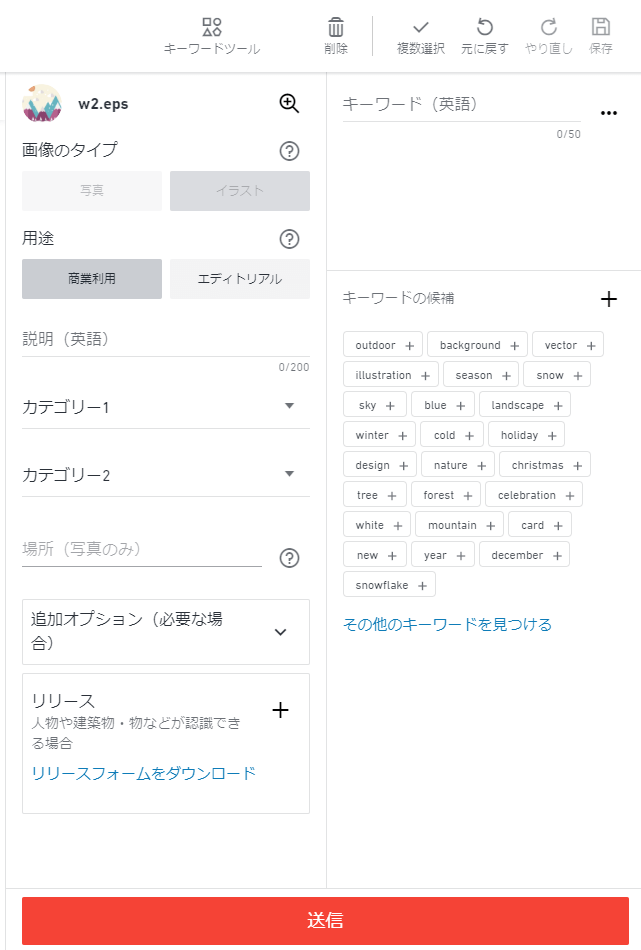Screen dimensions: 641x950
Task: Open help icon next to 用途
Action: (x=289, y=239)
